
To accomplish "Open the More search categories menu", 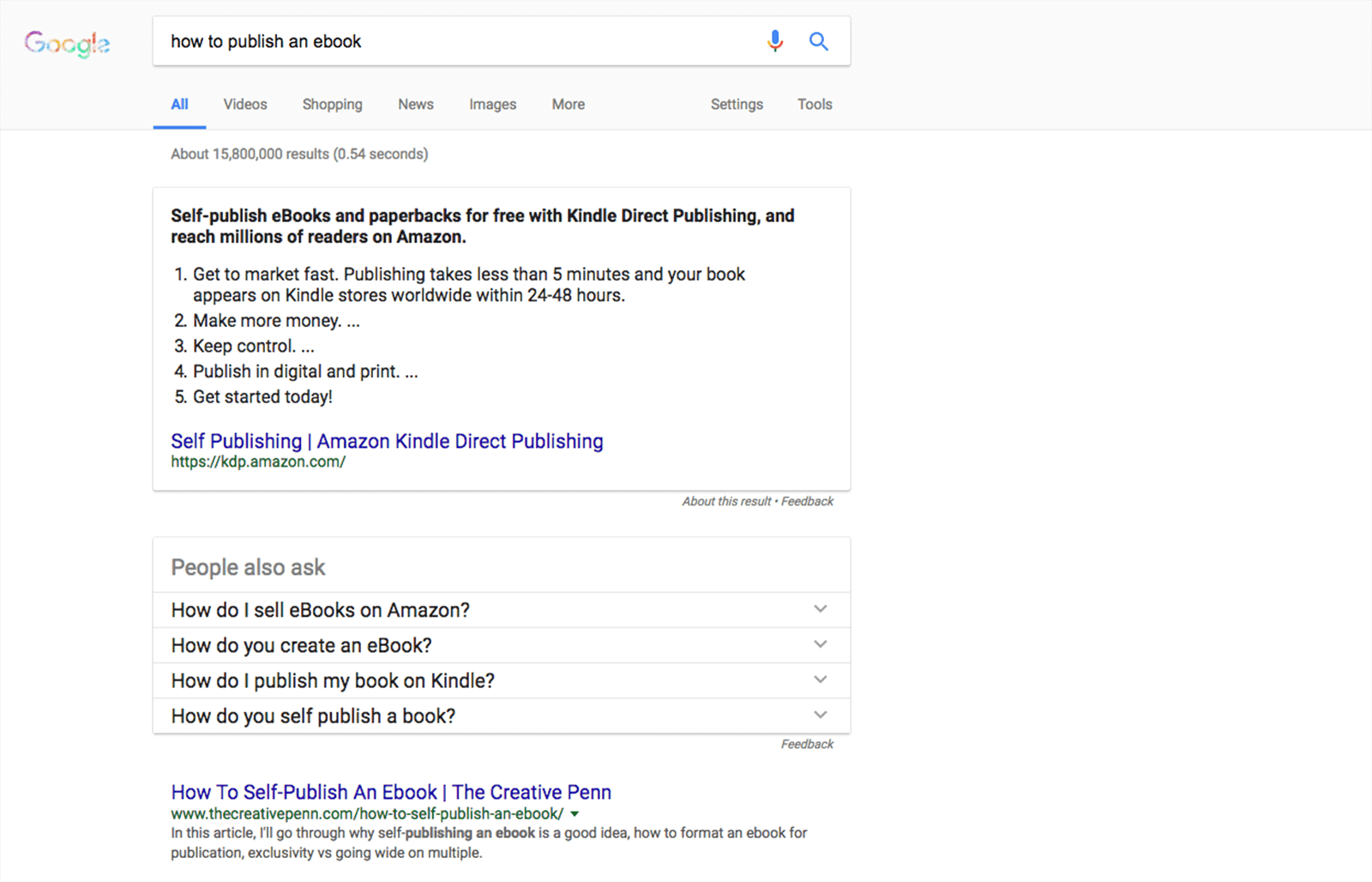I will pyautogui.click(x=569, y=105).
